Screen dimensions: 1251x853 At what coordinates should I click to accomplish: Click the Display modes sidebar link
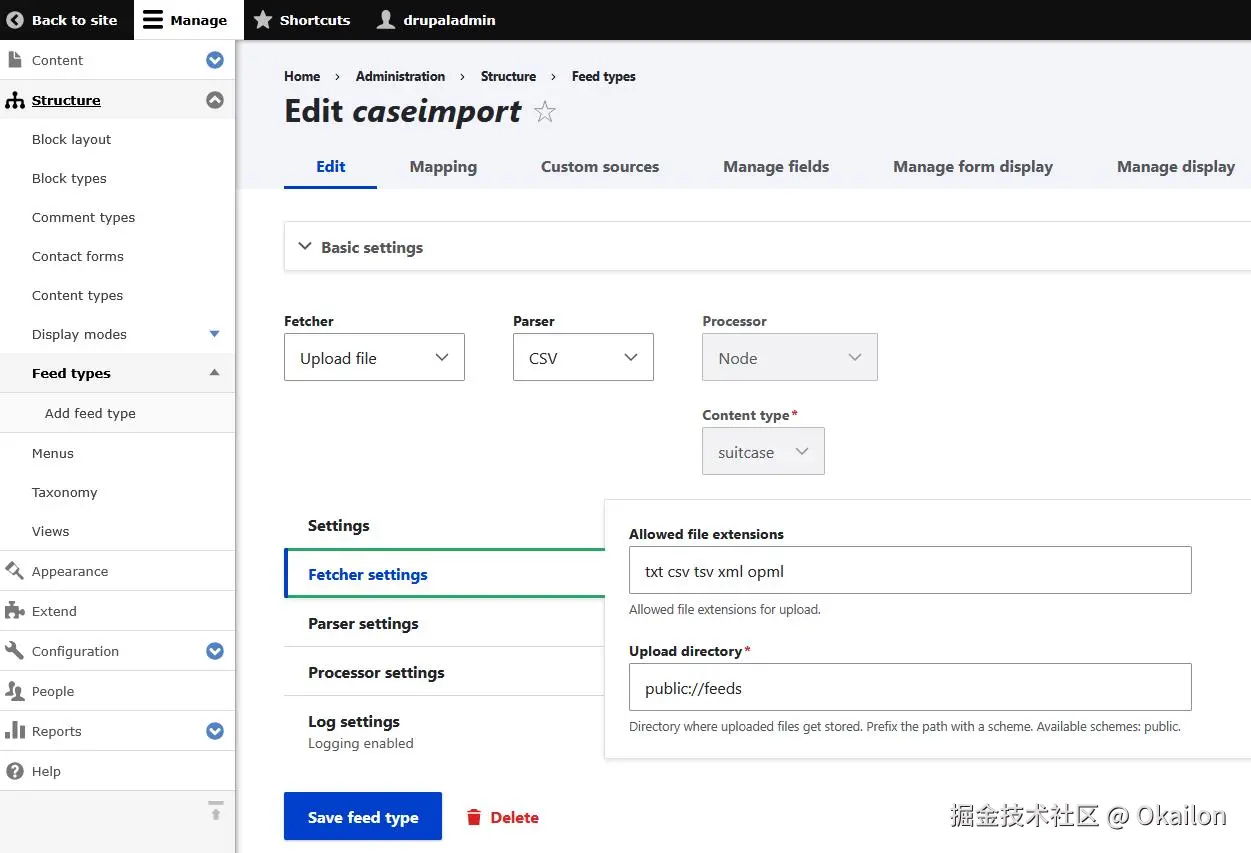pyautogui.click(x=79, y=334)
